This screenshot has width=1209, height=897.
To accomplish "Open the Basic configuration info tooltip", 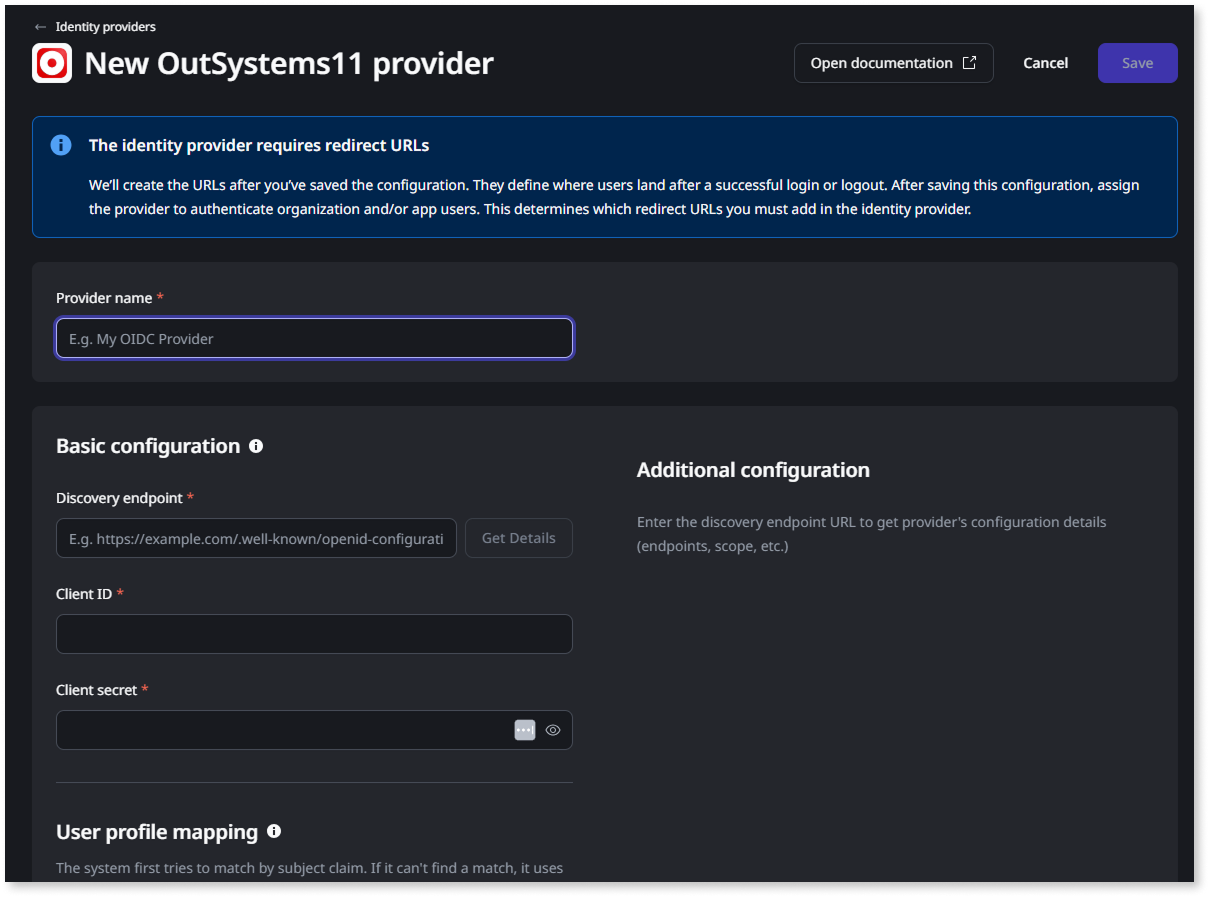I will [256, 446].
